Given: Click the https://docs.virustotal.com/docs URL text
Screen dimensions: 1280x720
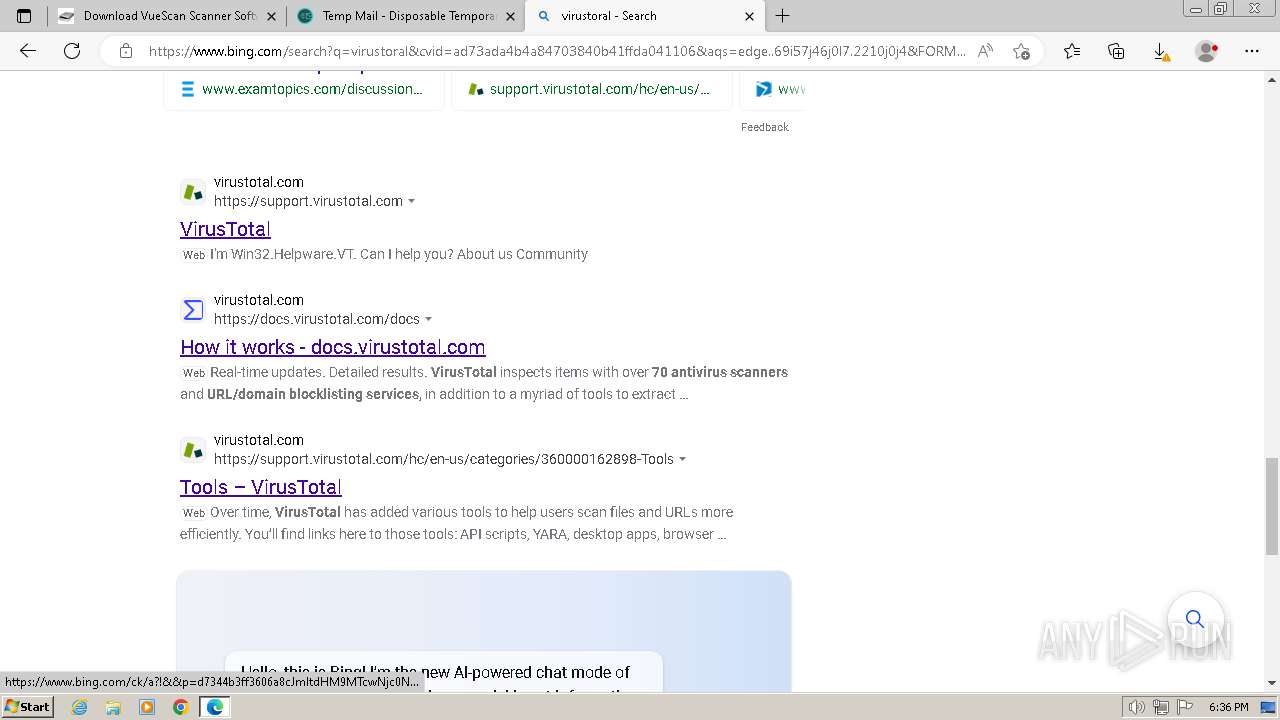Looking at the screenshot, I should pos(317,319).
